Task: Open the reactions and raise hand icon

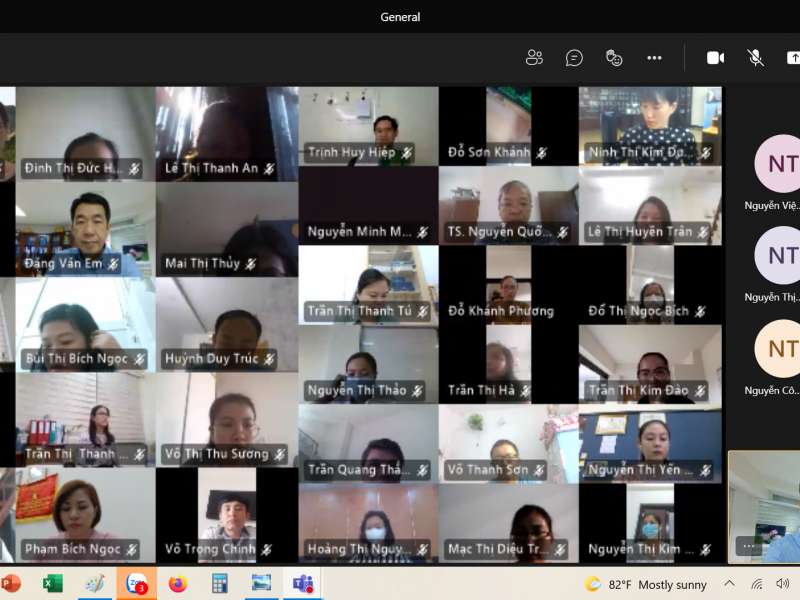Action: pos(614,58)
